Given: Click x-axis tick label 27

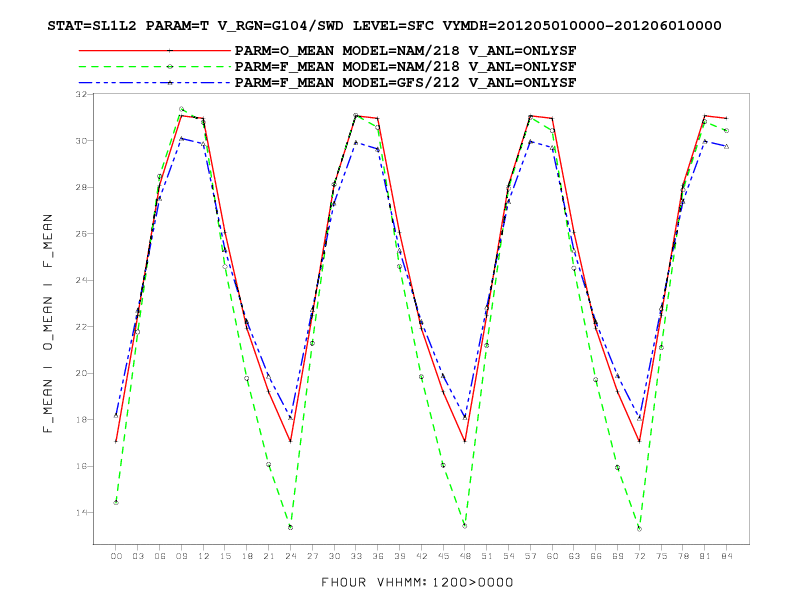Looking at the screenshot, I should click(x=312, y=556).
